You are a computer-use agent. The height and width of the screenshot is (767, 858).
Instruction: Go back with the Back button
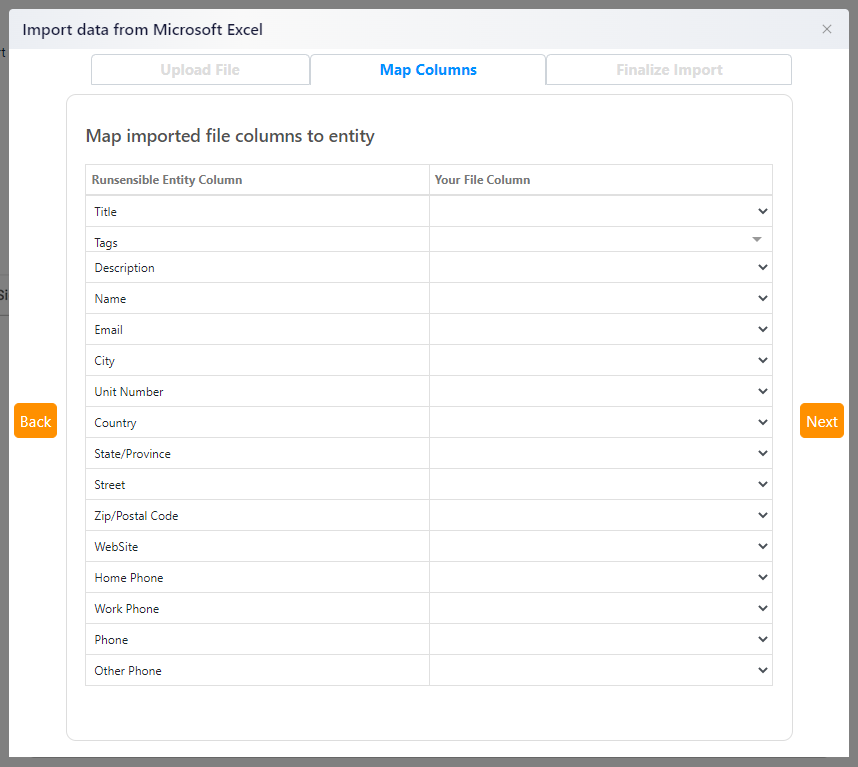pyautogui.click(x=36, y=421)
